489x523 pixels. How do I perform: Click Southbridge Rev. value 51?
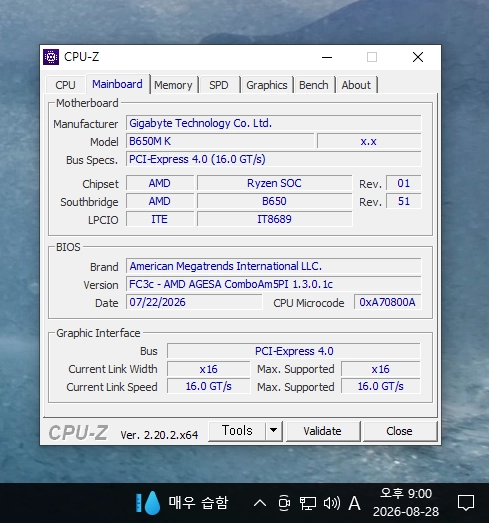click(x=404, y=201)
